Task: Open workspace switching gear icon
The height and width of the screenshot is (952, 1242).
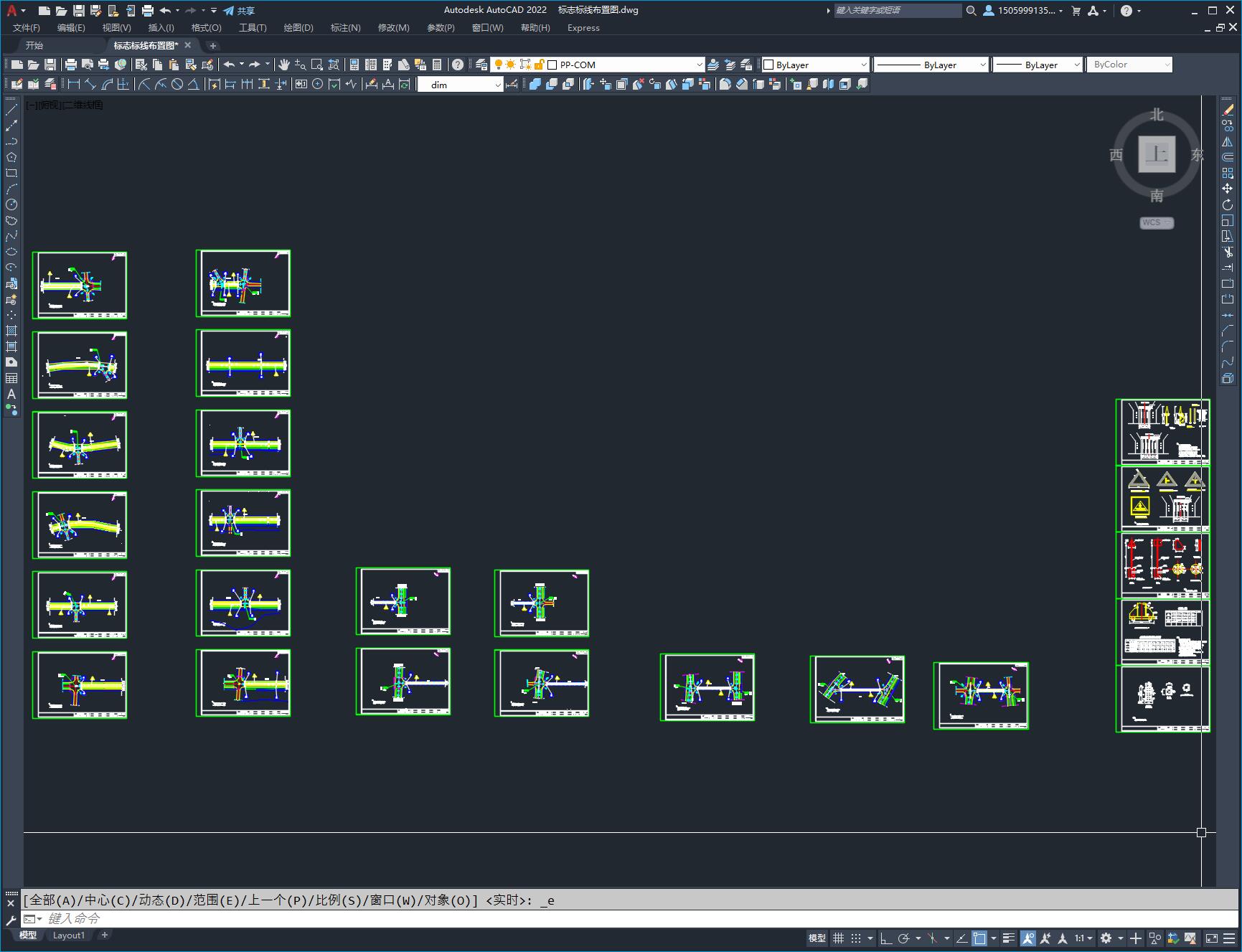Action: (1106, 938)
